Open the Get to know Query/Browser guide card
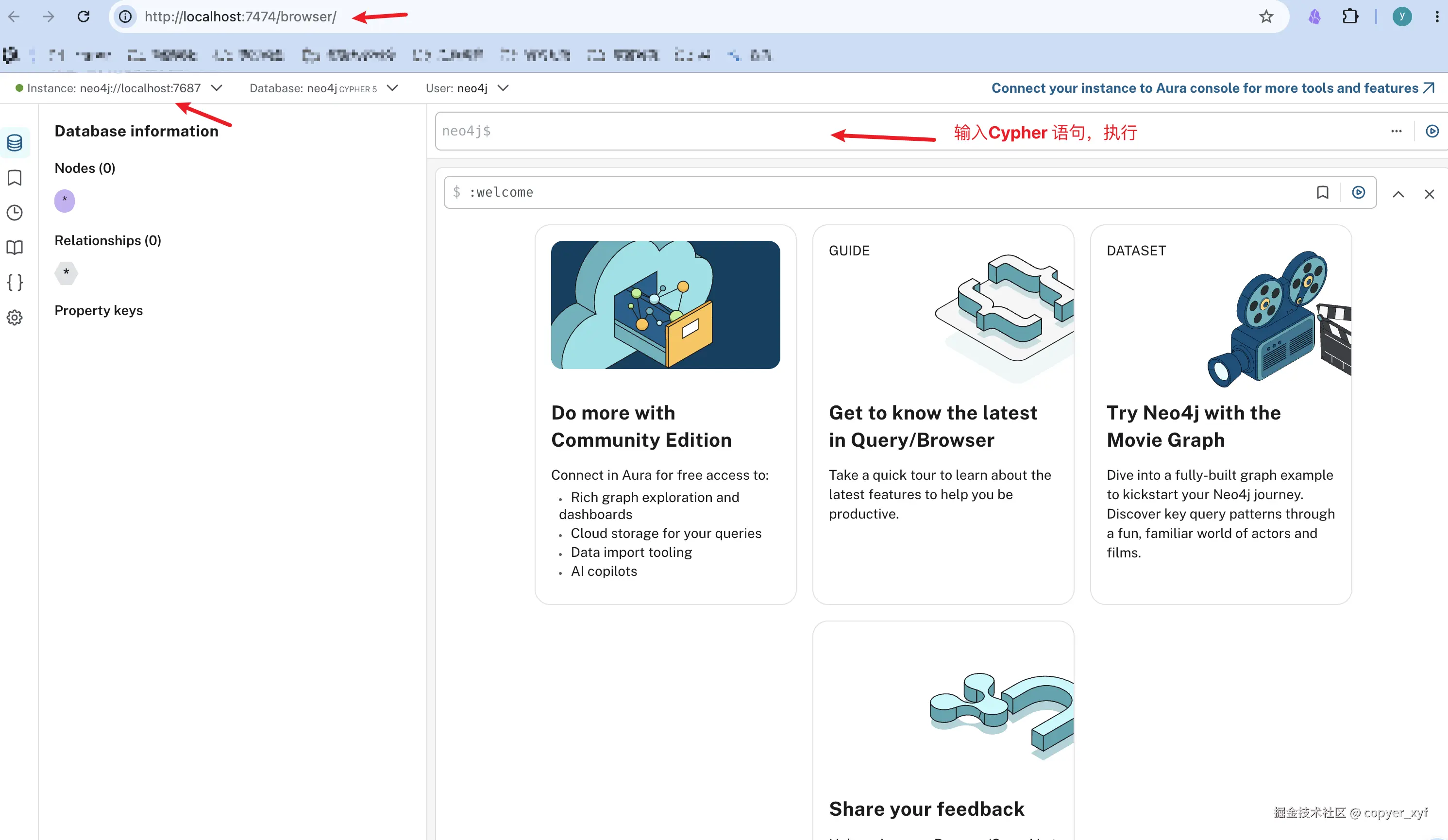Viewport: 1448px width, 840px height. (943, 414)
